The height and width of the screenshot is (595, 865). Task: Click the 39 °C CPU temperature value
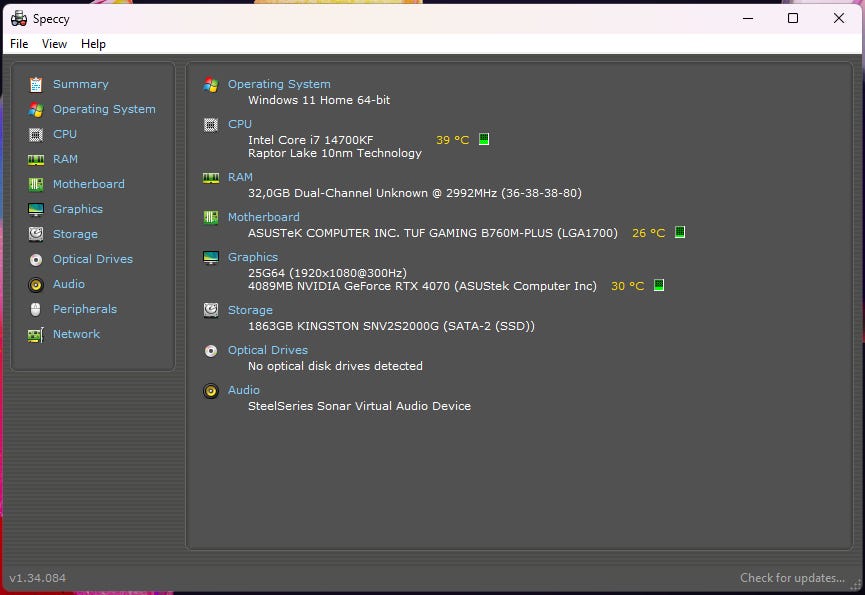pyautogui.click(x=452, y=140)
